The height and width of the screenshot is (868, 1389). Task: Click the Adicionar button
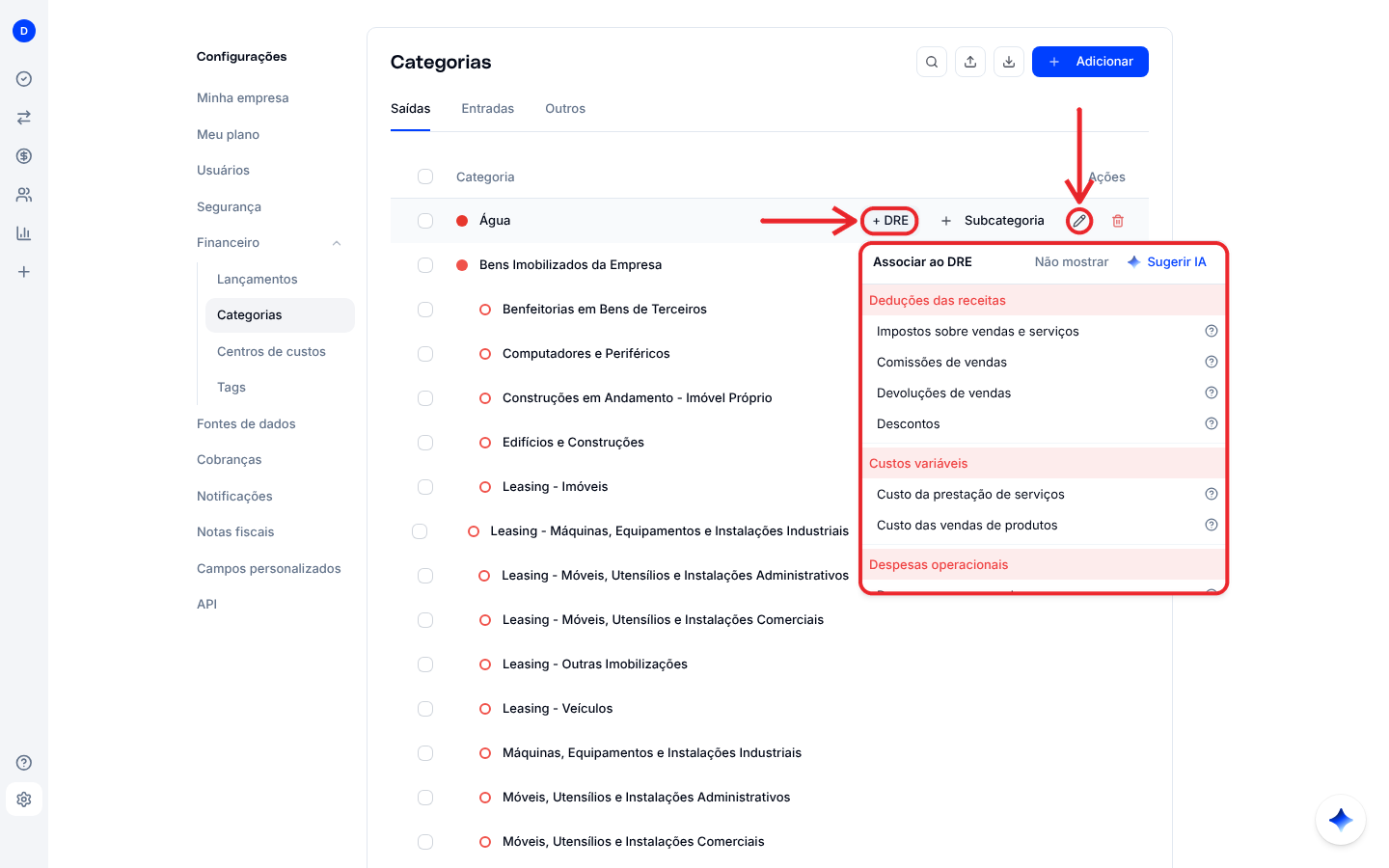coord(1090,62)
